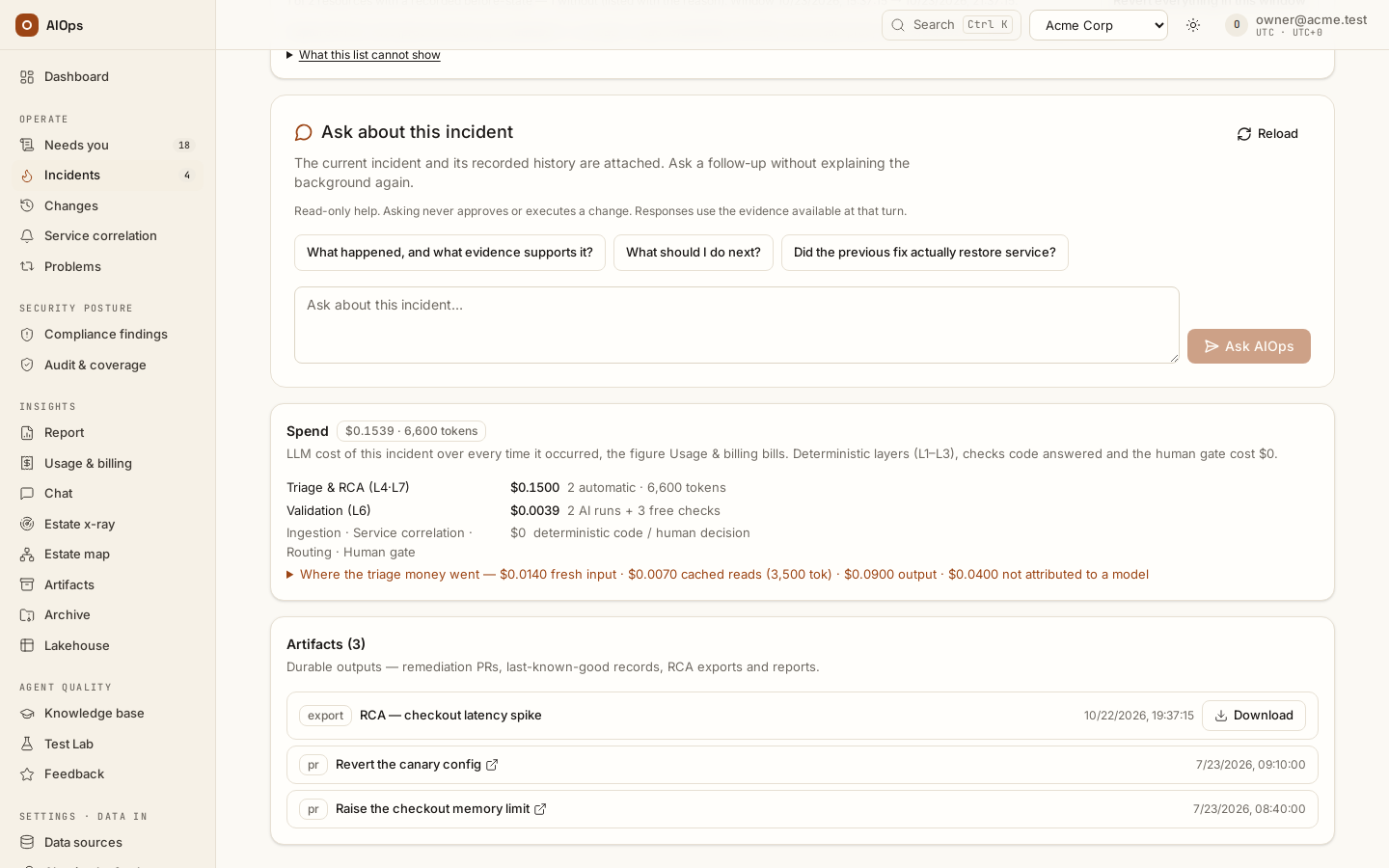Screen dimensions: 1389x868
Task: Toggle the light/dark theme sun icon
Action: pyautogui.click(x=1193, y=25)
